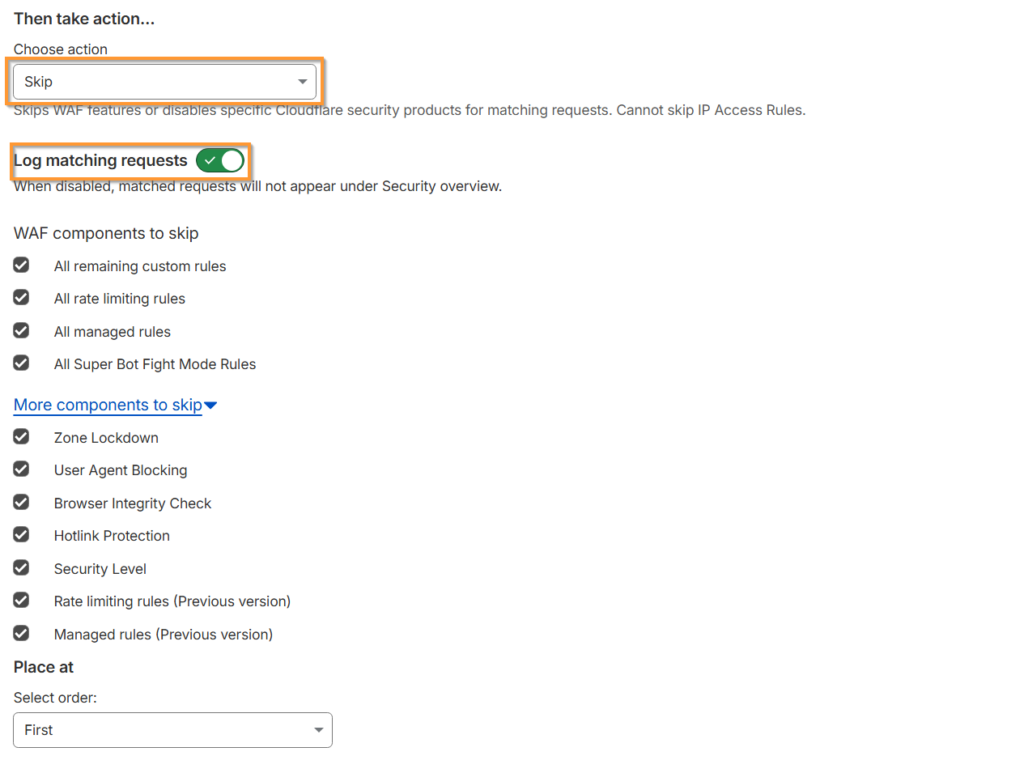
Task: Click the Log matching requests label
Action: click(x=100, y=160)
